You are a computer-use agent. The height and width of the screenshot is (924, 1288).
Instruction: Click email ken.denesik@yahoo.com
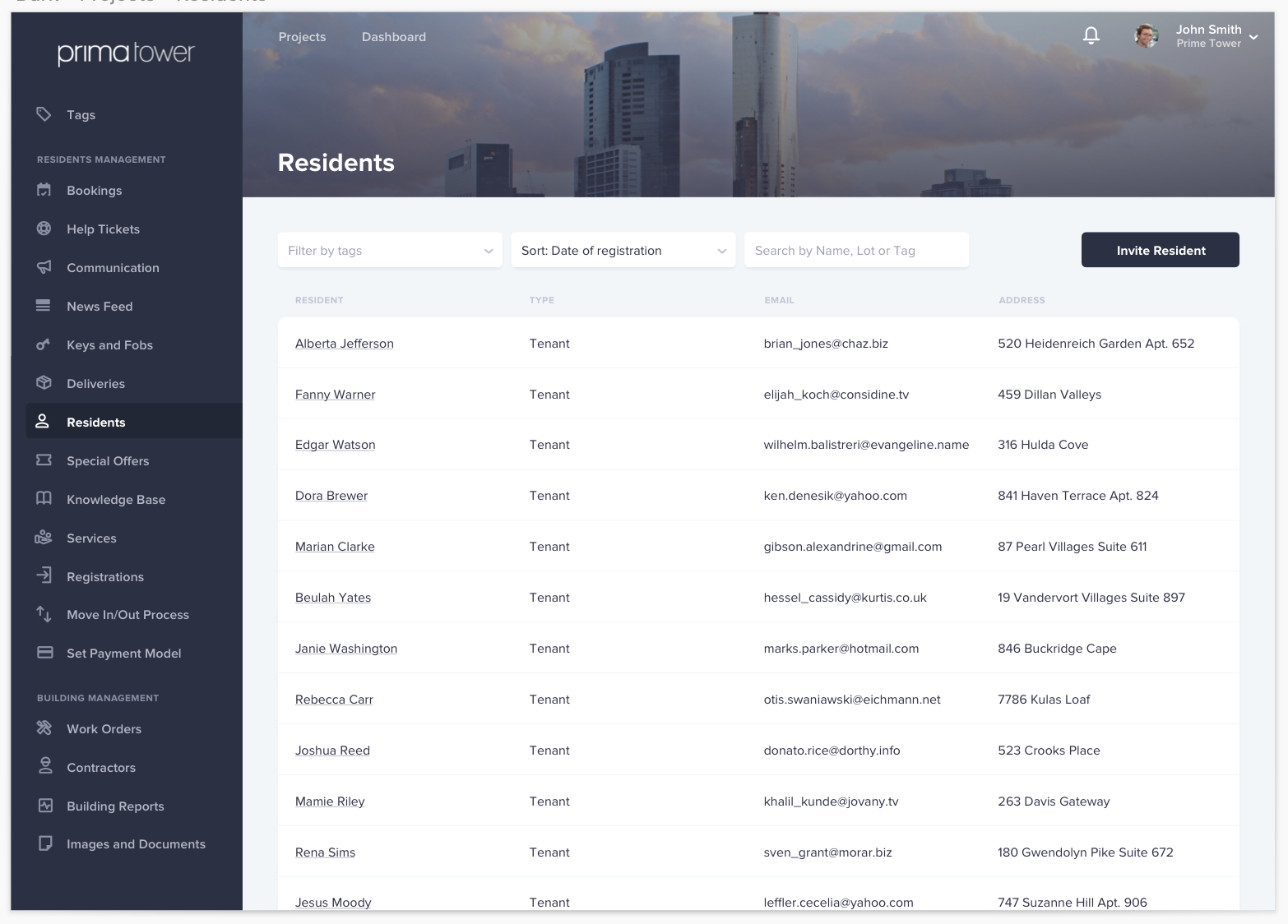tap(835, 496)
